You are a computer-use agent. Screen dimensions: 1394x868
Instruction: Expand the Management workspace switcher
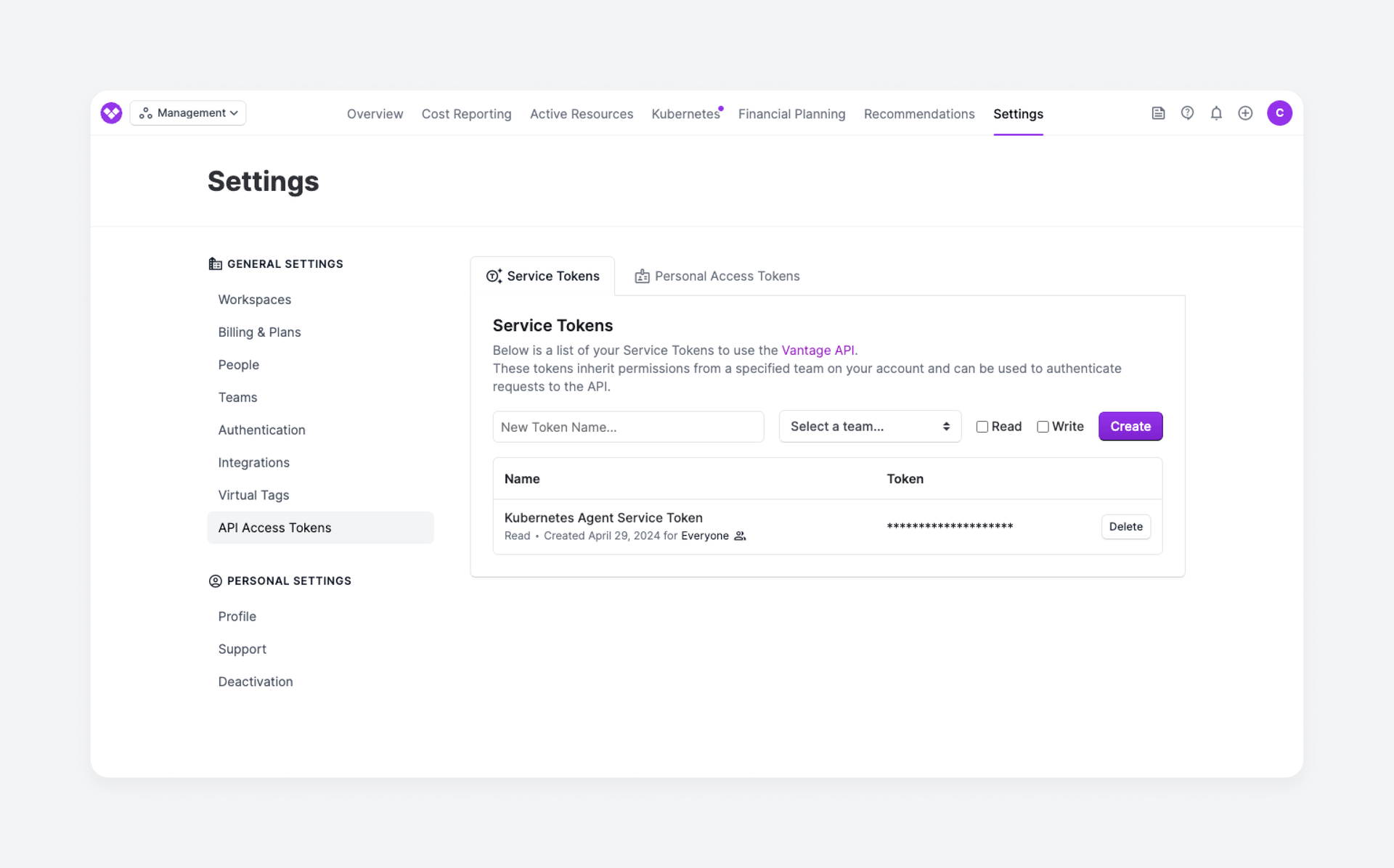pos(187,112)
